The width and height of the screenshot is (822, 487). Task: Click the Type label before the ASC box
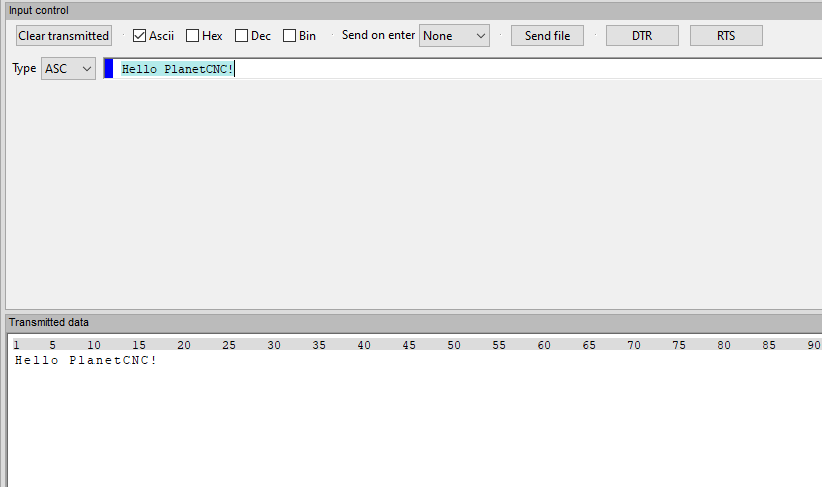[24, 68]
